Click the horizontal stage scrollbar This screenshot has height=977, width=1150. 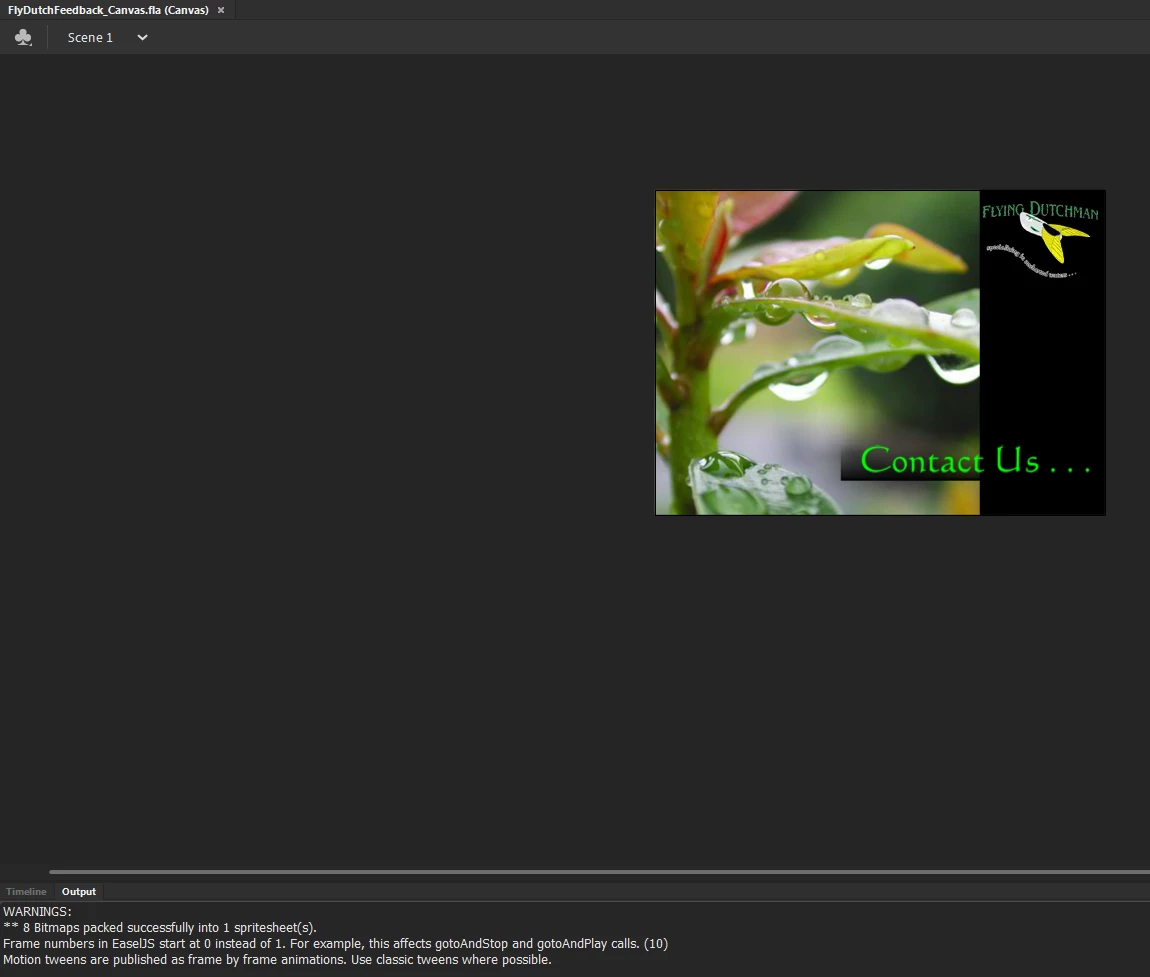(x=599, y=872)
